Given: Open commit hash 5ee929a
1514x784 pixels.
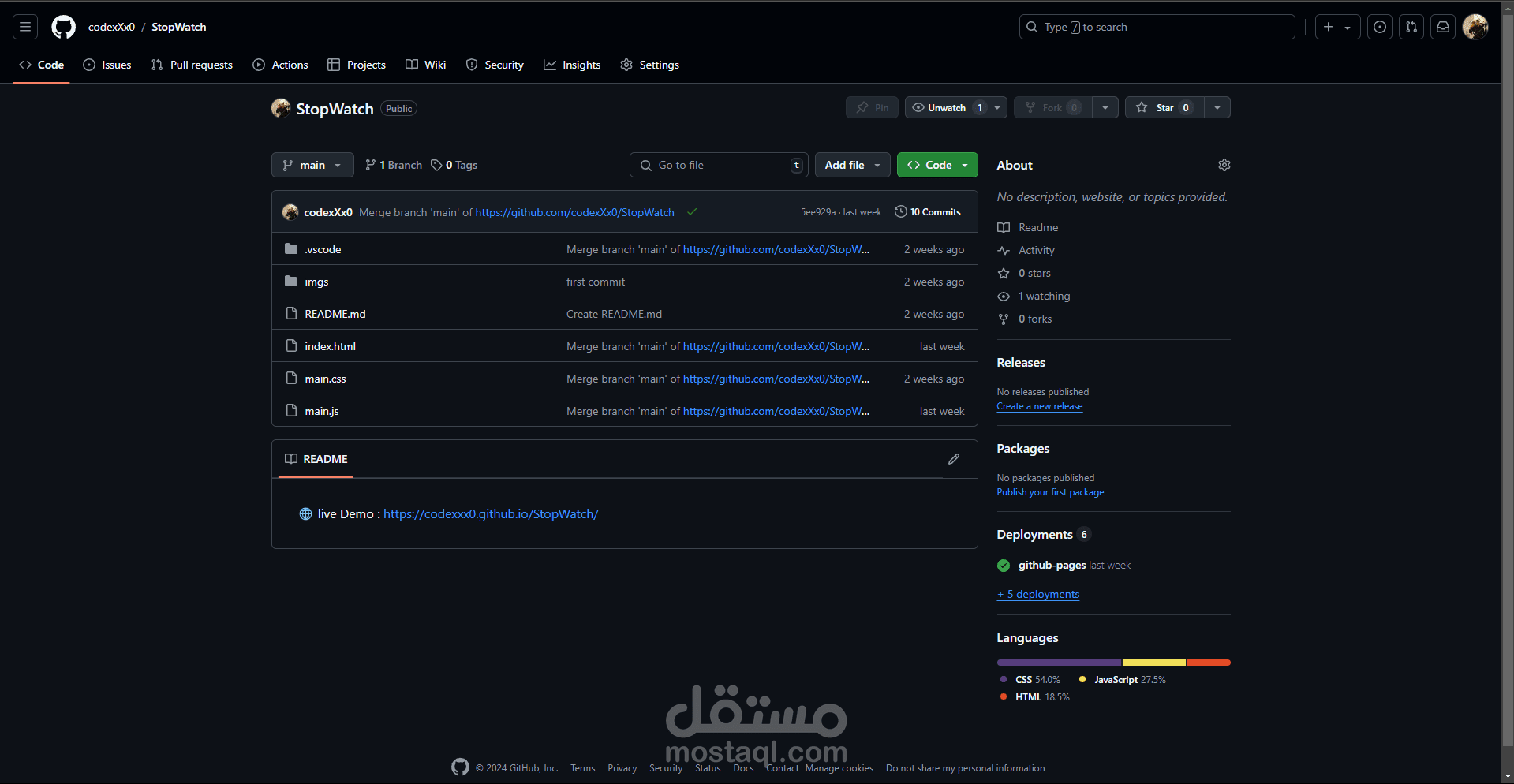Looking at the screenshot, I should [818, 212].
